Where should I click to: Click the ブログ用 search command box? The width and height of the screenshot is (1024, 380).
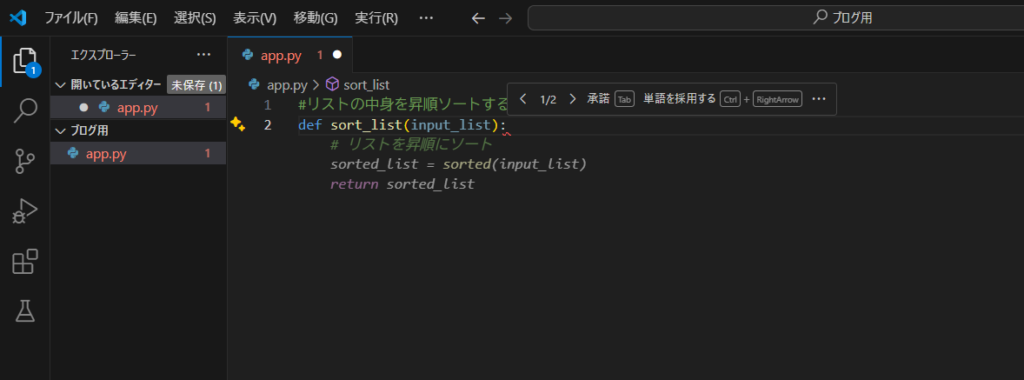(x=842, y=18)
